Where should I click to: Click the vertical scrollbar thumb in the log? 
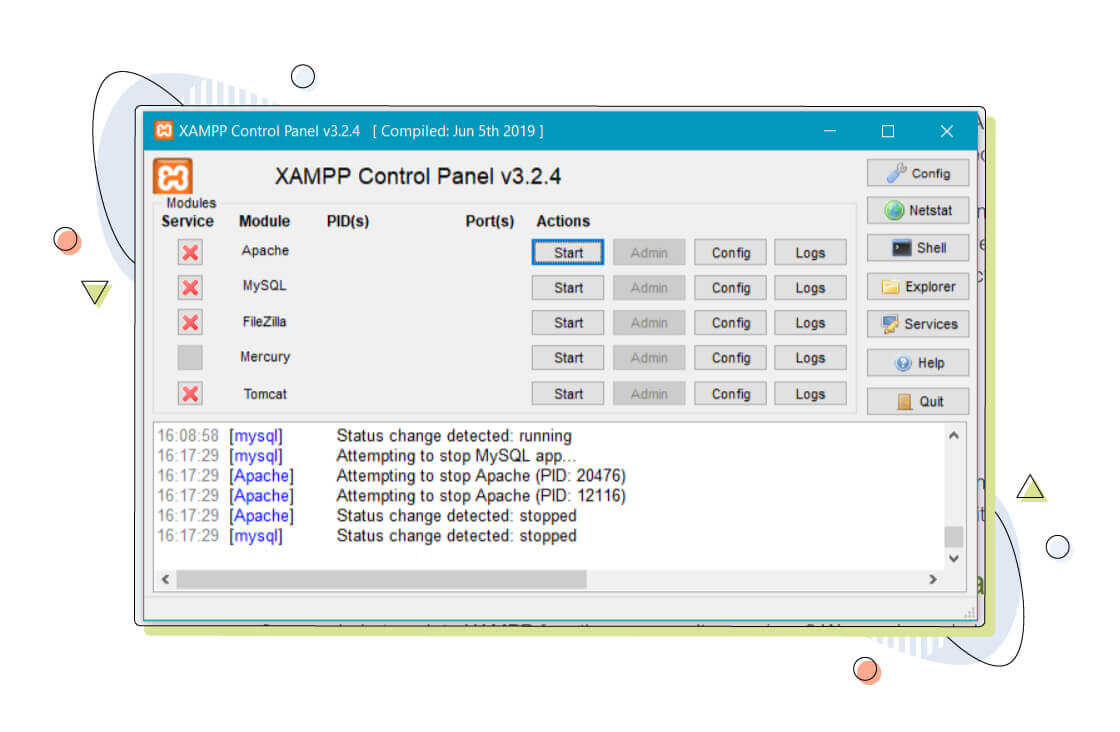[954, 536]
